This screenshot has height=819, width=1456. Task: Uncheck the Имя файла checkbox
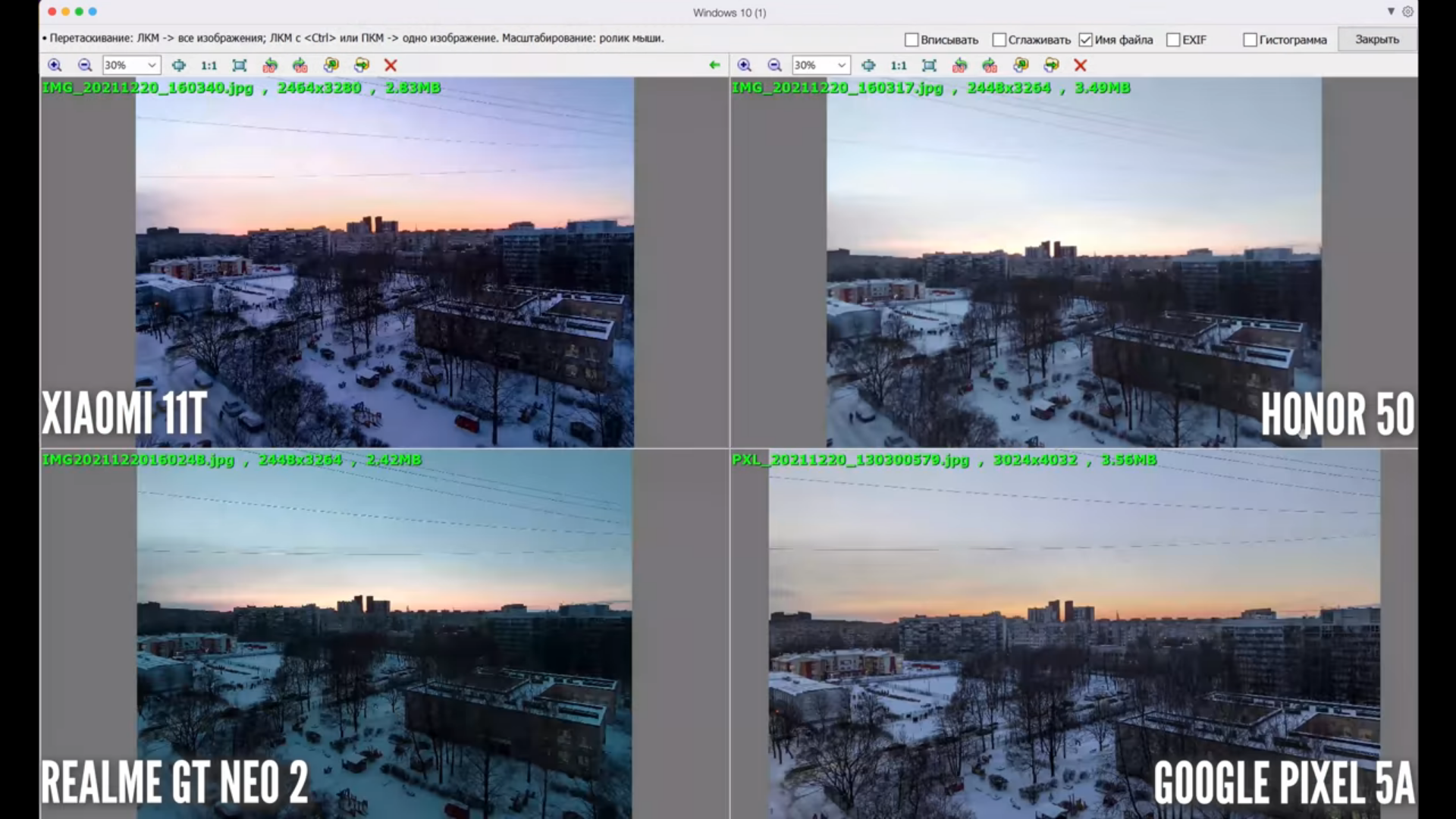point(1085,39)
